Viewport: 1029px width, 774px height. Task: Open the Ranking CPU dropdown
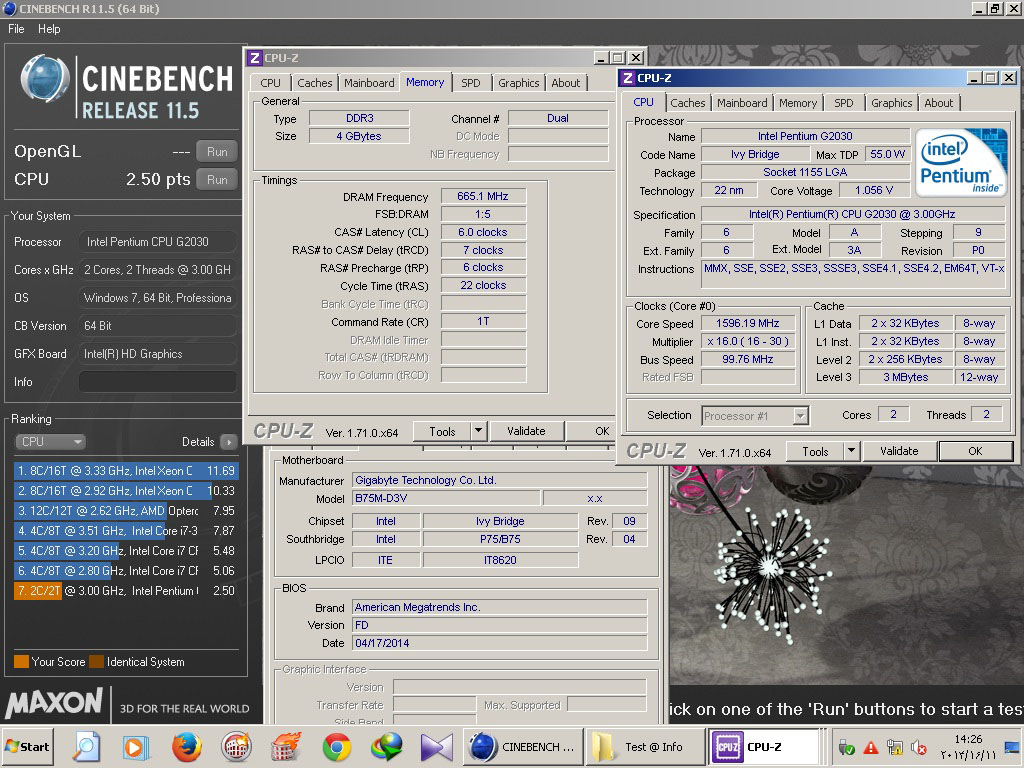(x=50, y=442)
